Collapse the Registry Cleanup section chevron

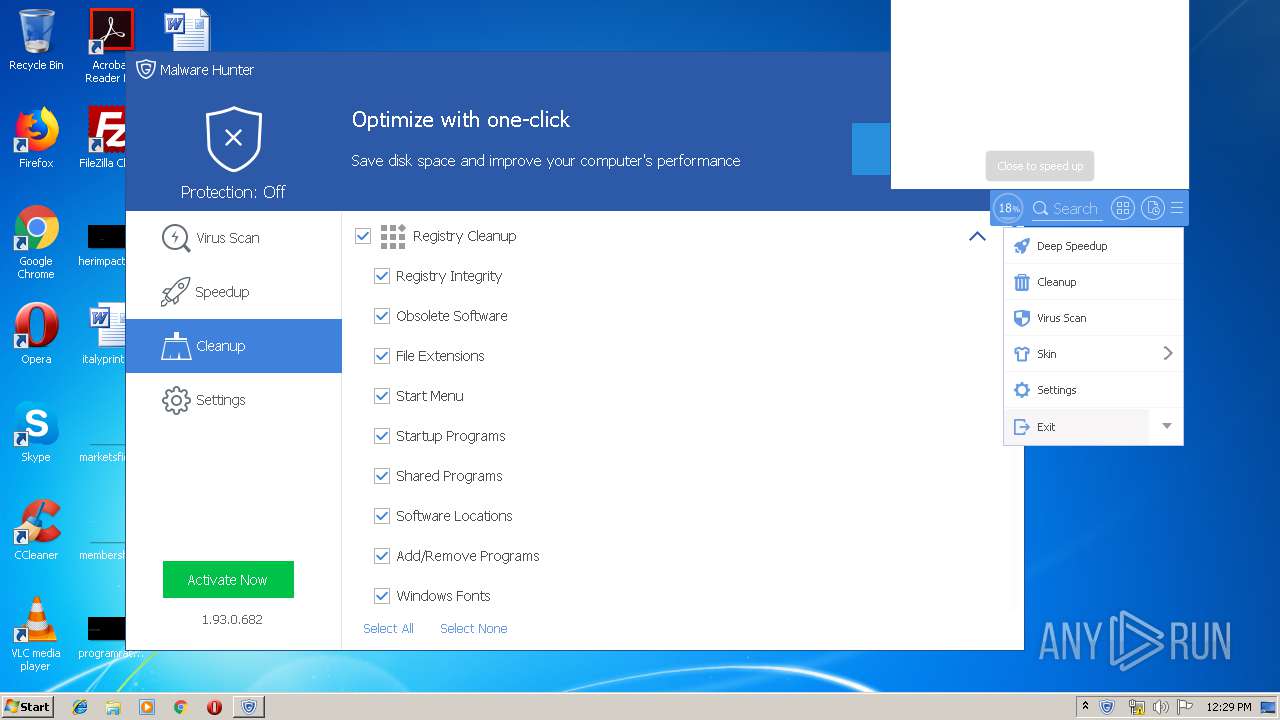click(977, 237)
